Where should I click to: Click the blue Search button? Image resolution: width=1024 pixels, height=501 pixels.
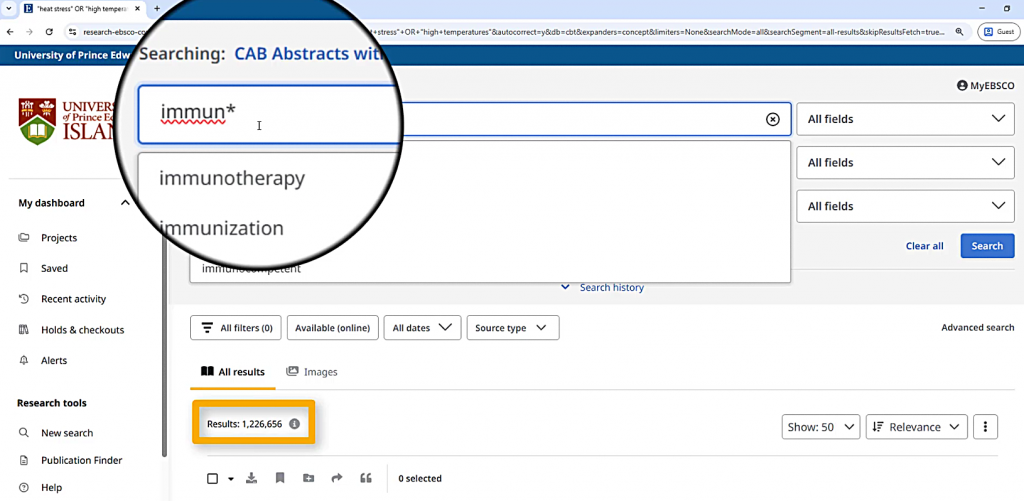987,246
